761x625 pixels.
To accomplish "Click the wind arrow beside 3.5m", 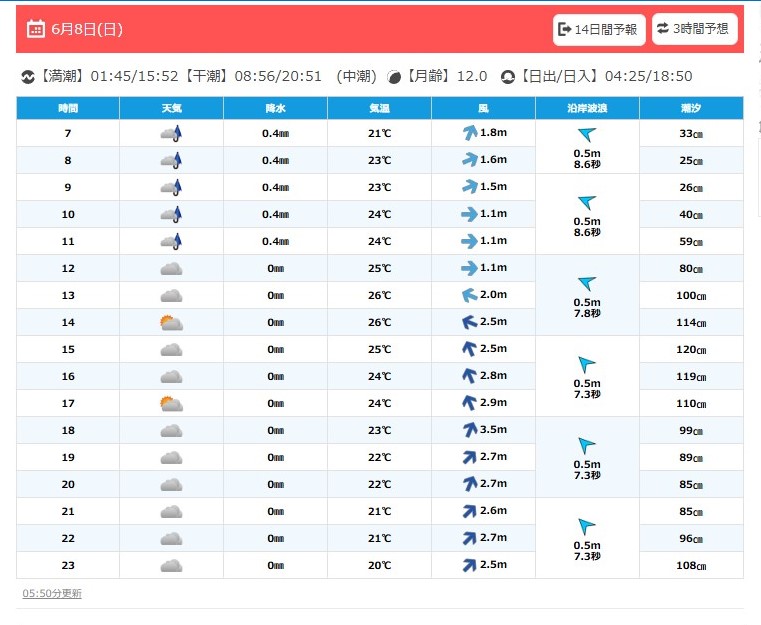I will 469,429.
